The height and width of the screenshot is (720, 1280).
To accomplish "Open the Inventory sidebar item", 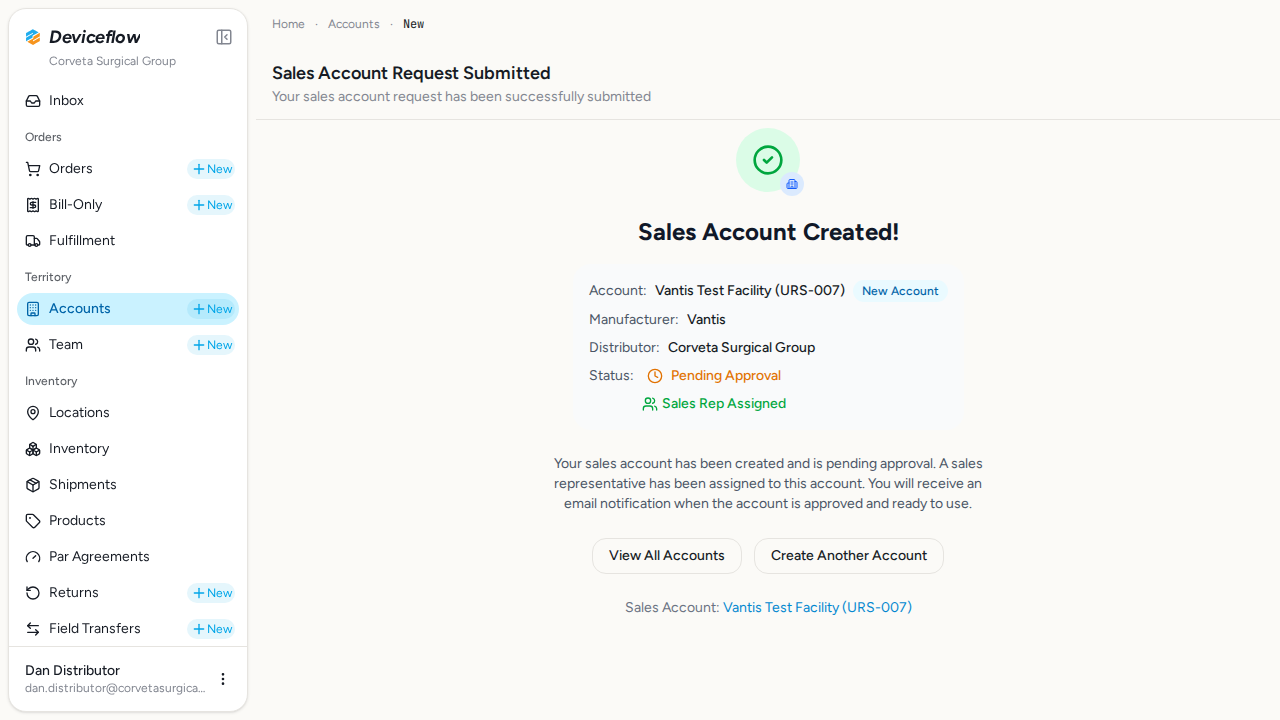I will click(x=128, y=449).
